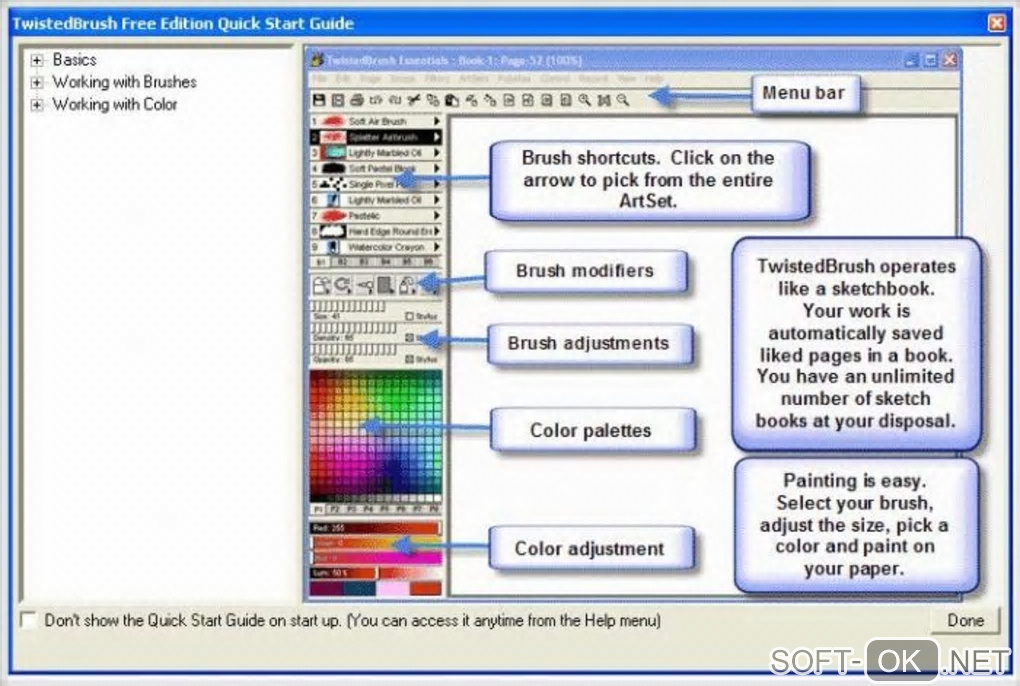Expand the Basics tree node

tap(37, 60)
